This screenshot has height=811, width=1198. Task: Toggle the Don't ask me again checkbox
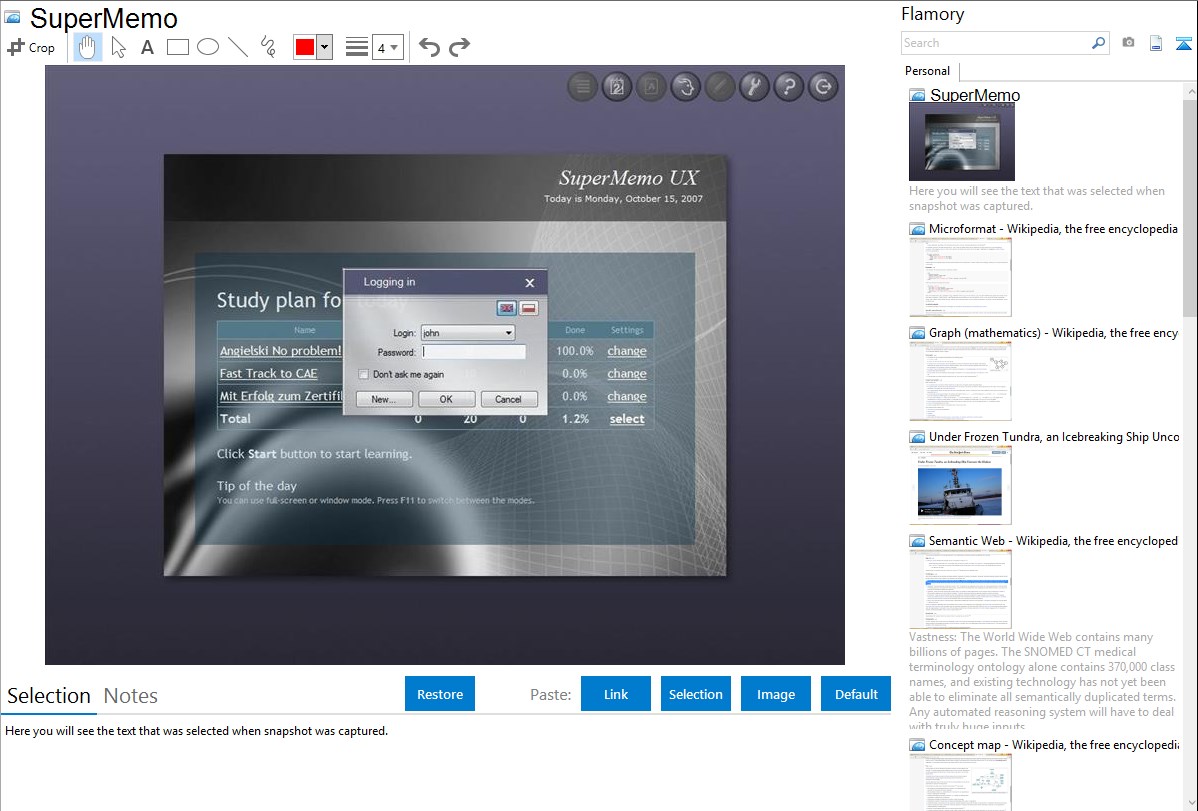364,375
